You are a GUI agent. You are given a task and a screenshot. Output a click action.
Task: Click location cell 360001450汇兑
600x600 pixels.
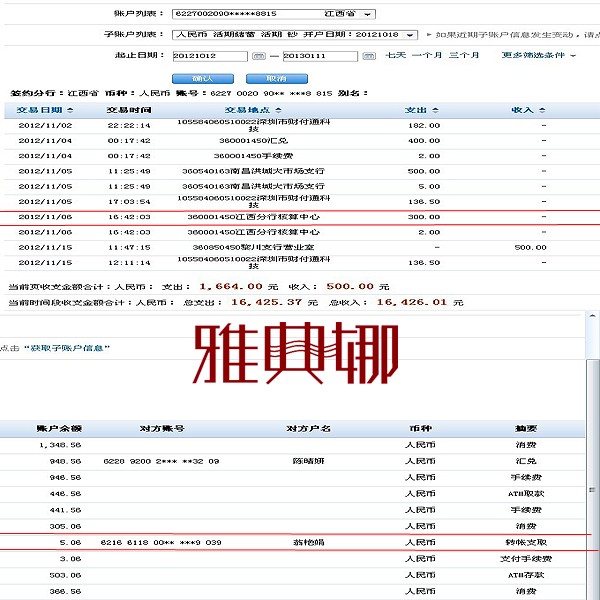[x=253, y=141]
